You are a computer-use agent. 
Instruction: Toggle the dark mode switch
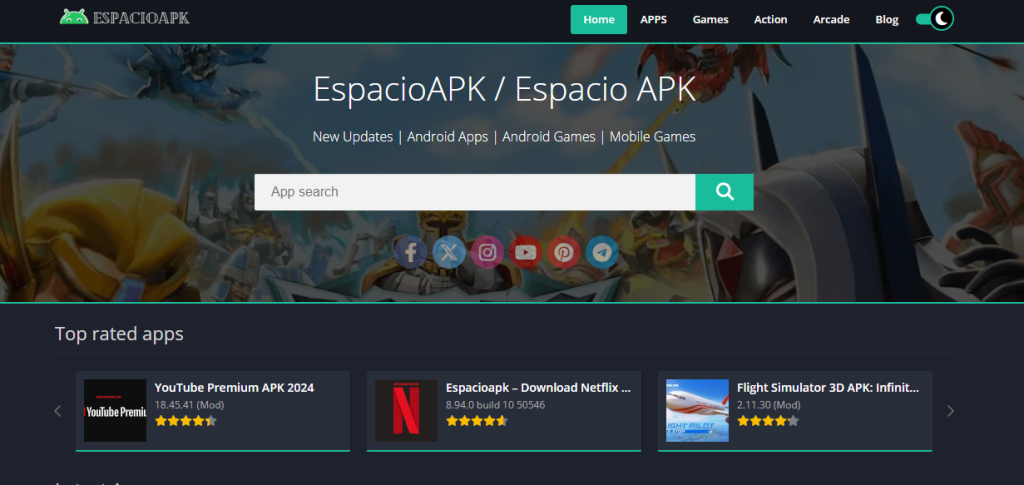[935, 19]
